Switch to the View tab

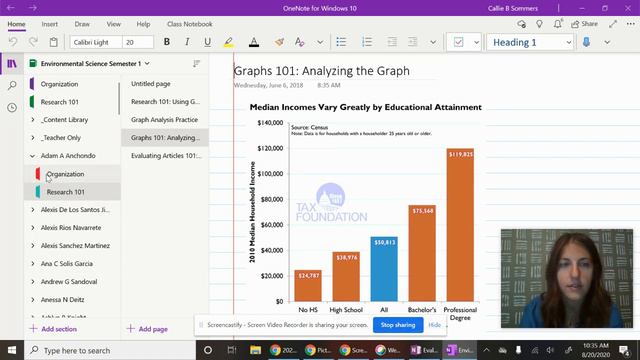113,24
